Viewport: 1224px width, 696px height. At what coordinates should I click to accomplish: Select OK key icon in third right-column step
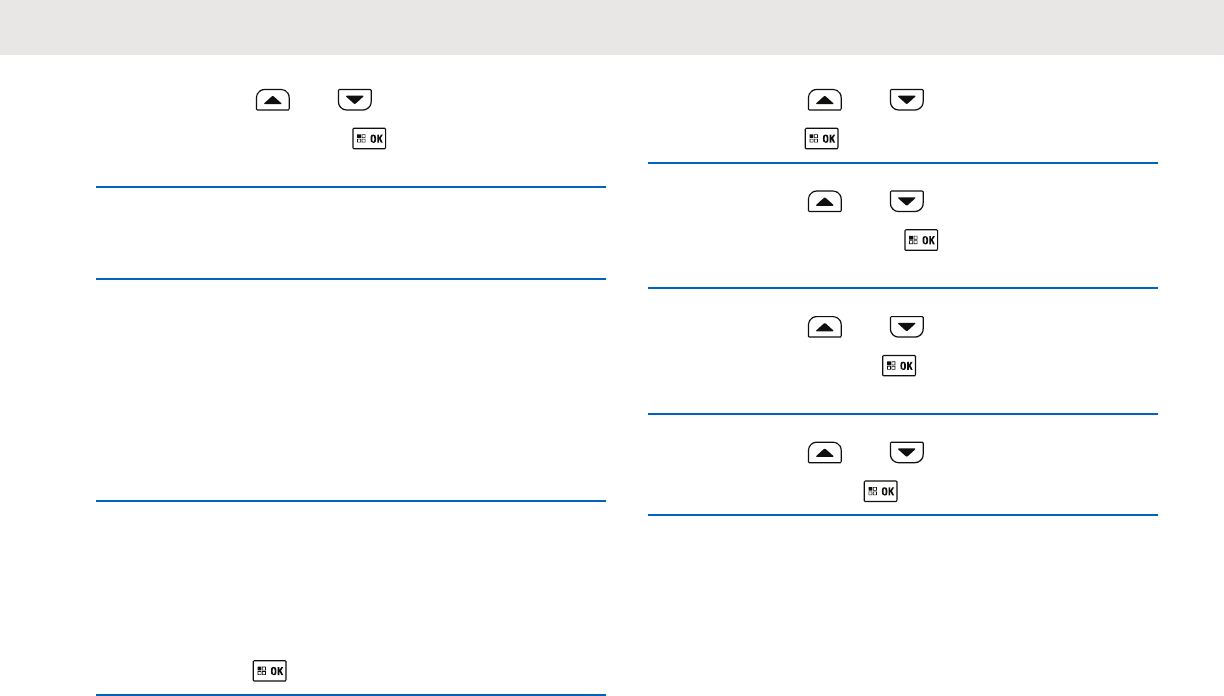pos(898,366)
